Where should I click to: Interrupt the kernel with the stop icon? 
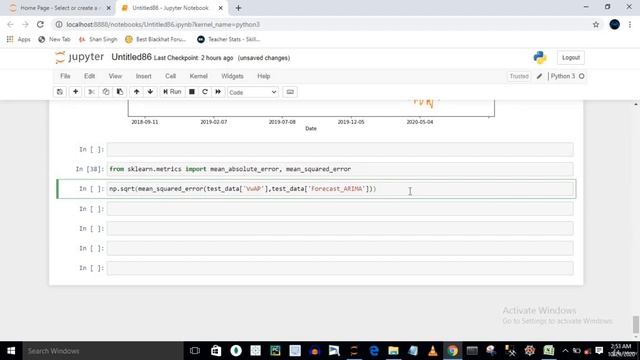[x=191, y=92]
